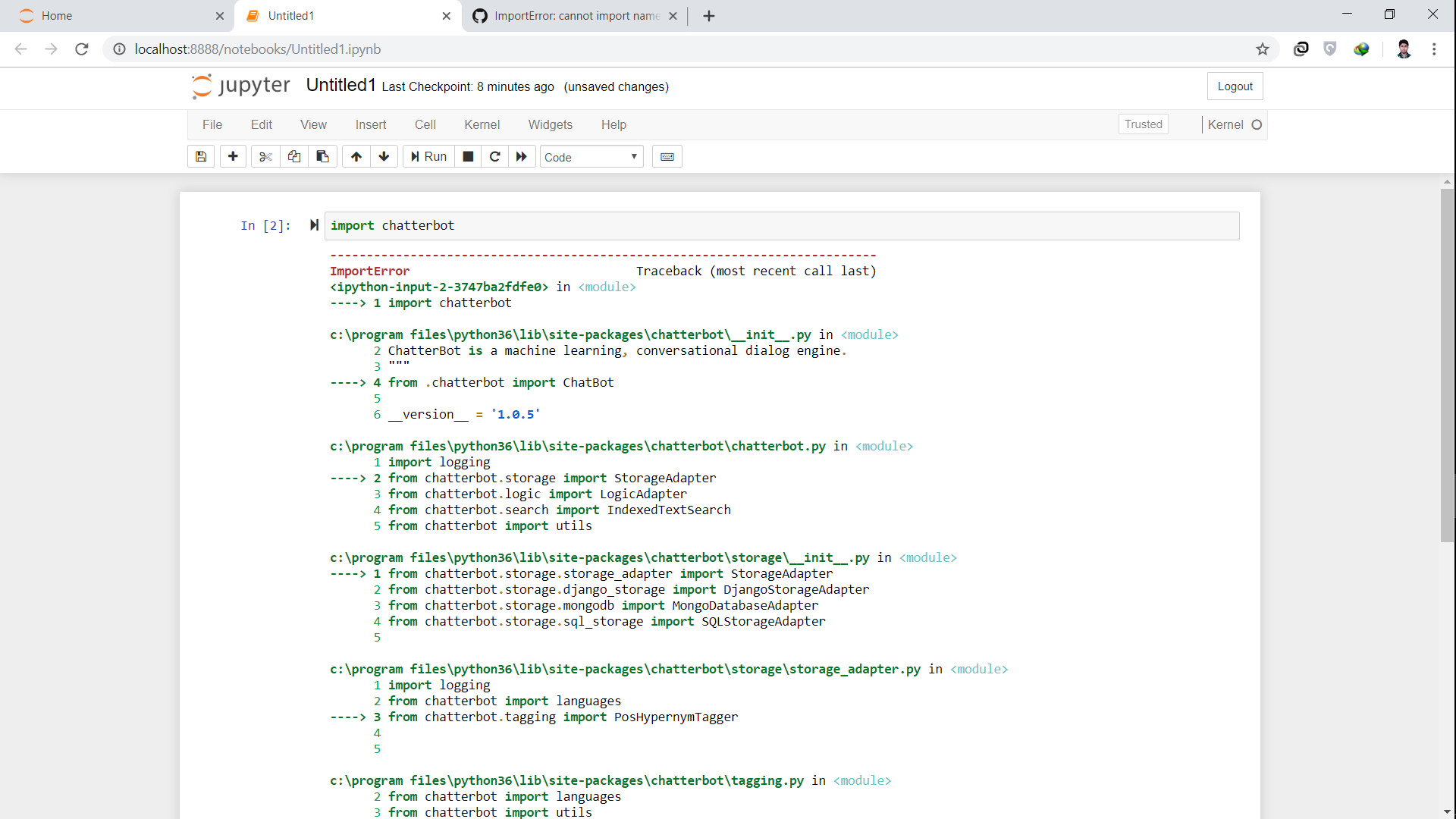
Task: Click the Trusted notebook status indicator
Action: pyautogui.click(x=1143, y=124)
